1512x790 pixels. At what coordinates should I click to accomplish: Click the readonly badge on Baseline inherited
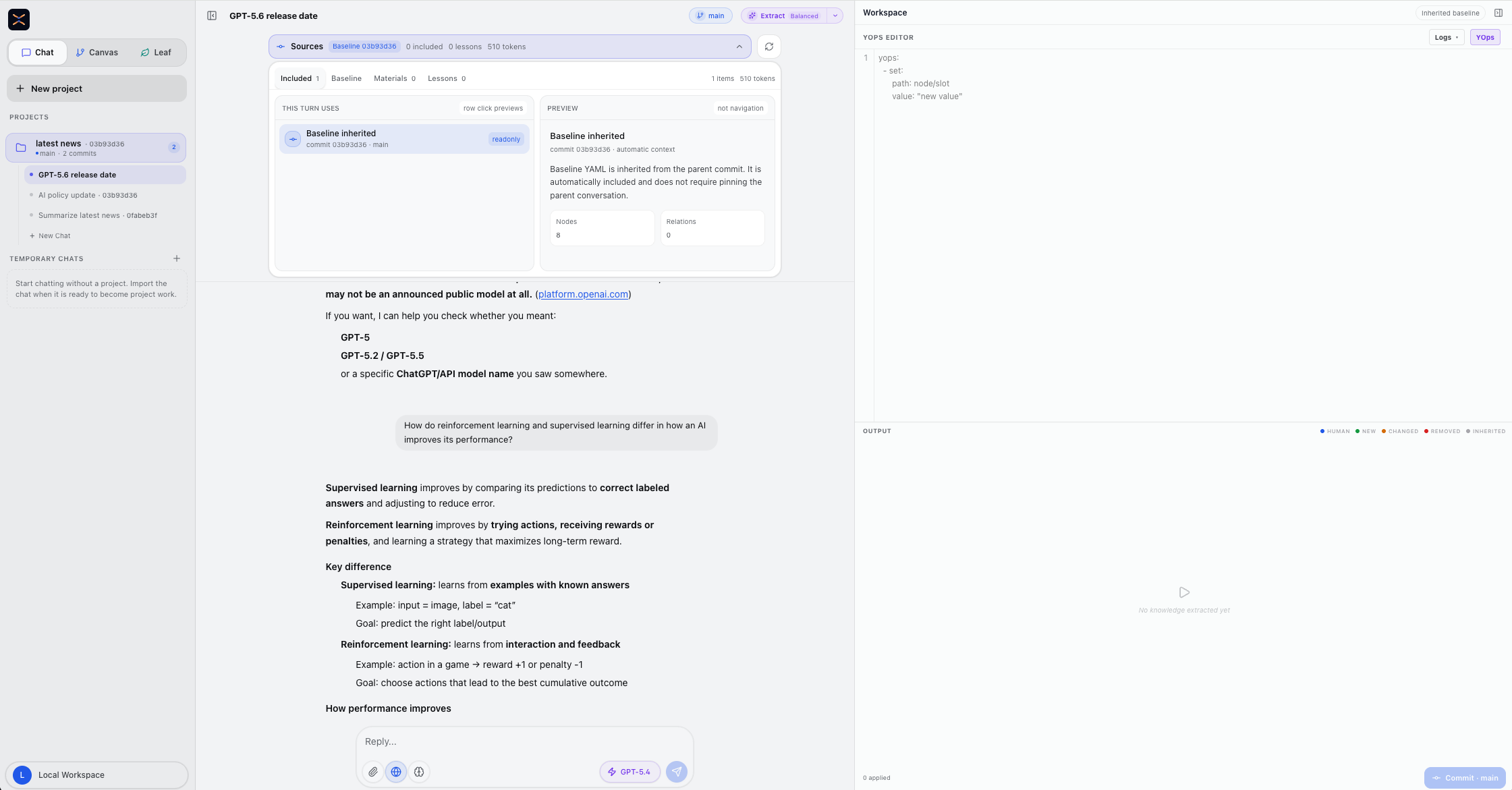click(x=506, y=139)
